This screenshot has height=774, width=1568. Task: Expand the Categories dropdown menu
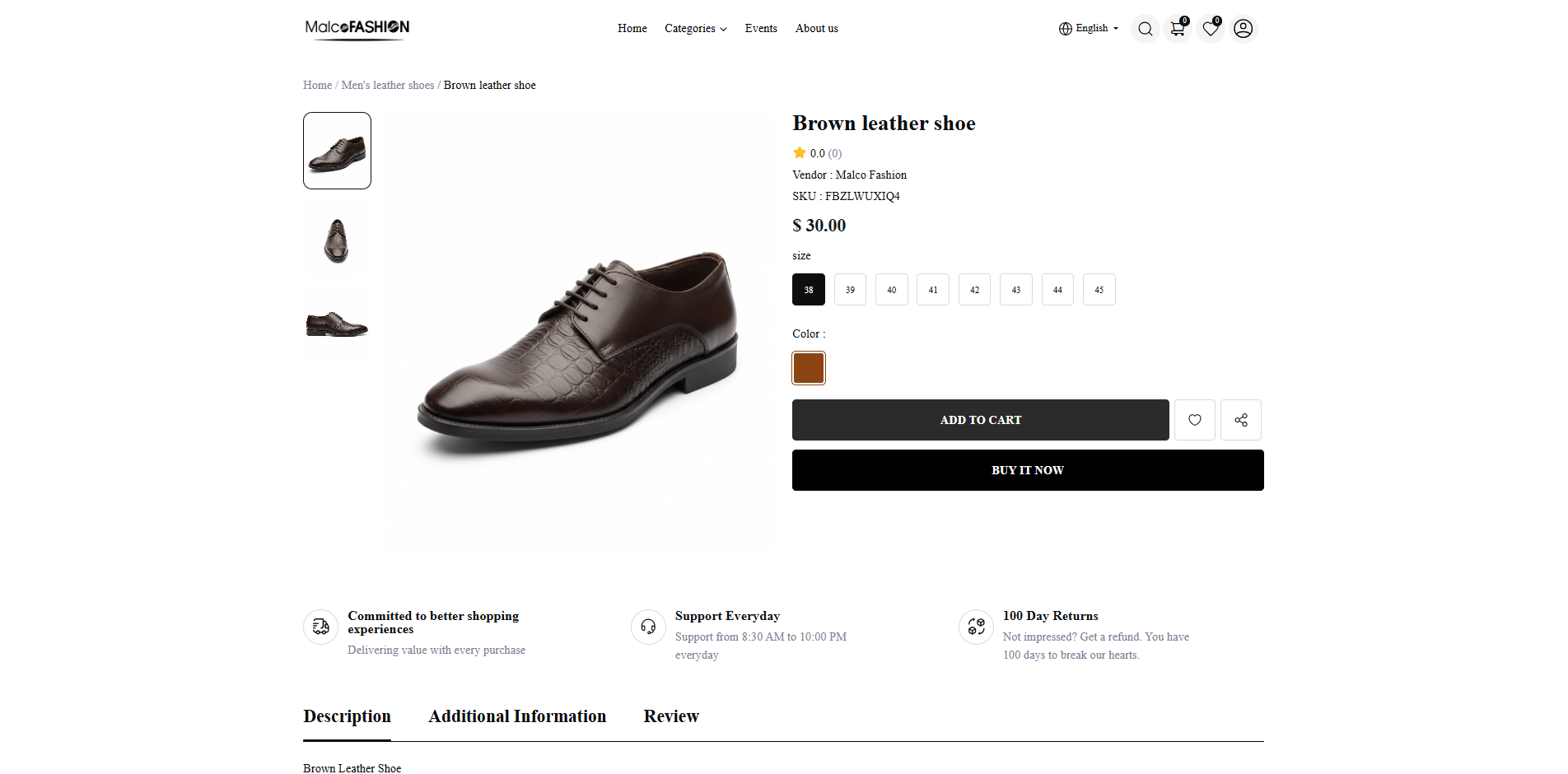coord(695,29)
